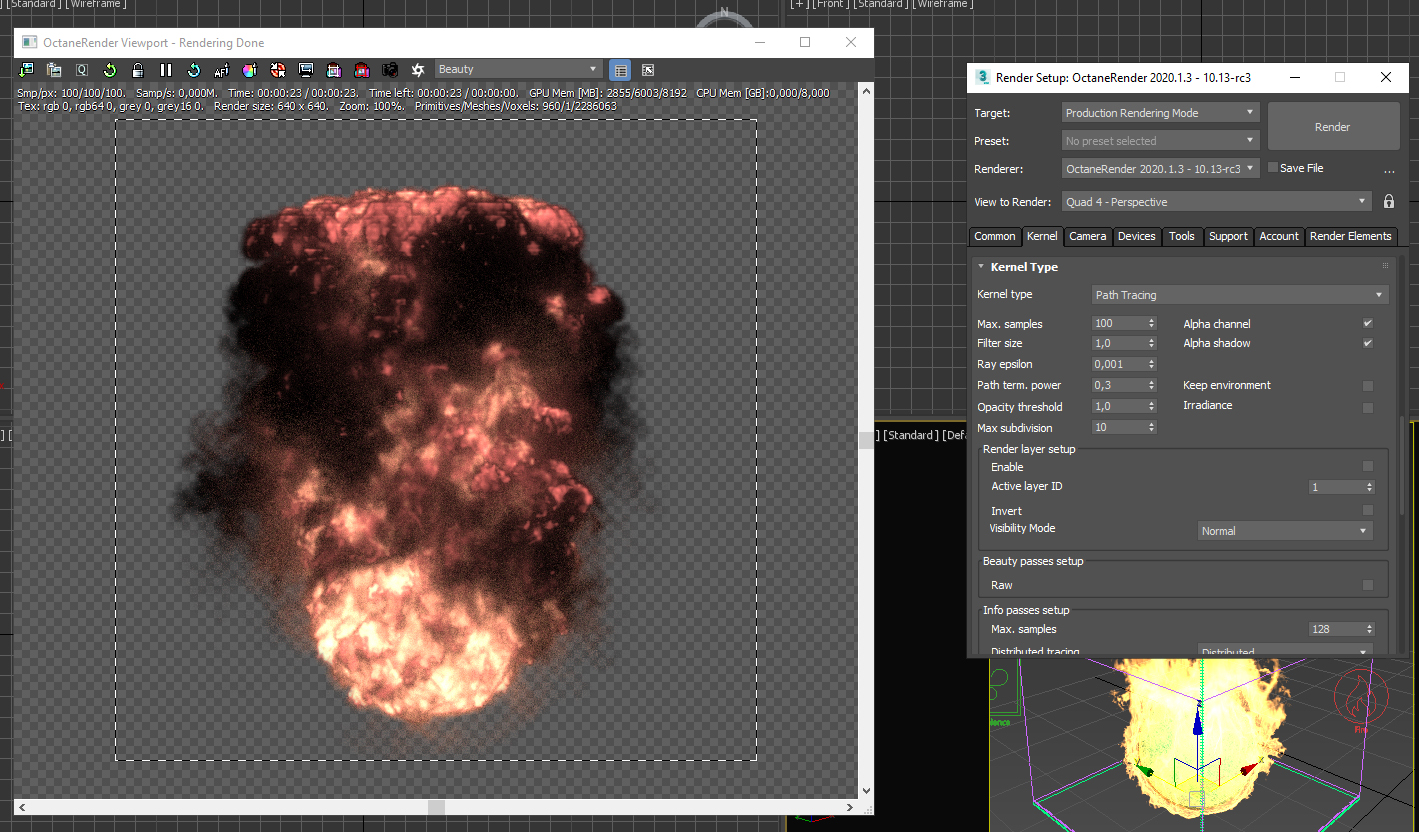Tick the Save File checkbox
This screenshot has height=832, width=1419.
pos(1273,168)
